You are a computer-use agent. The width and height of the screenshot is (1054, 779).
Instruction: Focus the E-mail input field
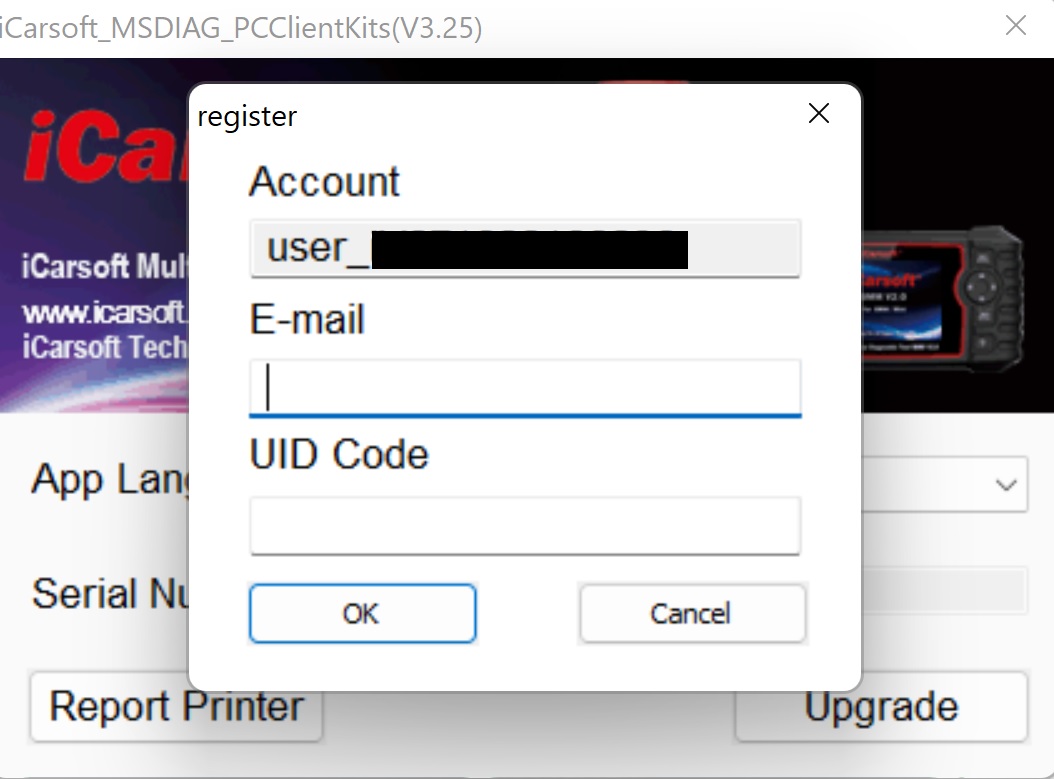click(525, 388)
